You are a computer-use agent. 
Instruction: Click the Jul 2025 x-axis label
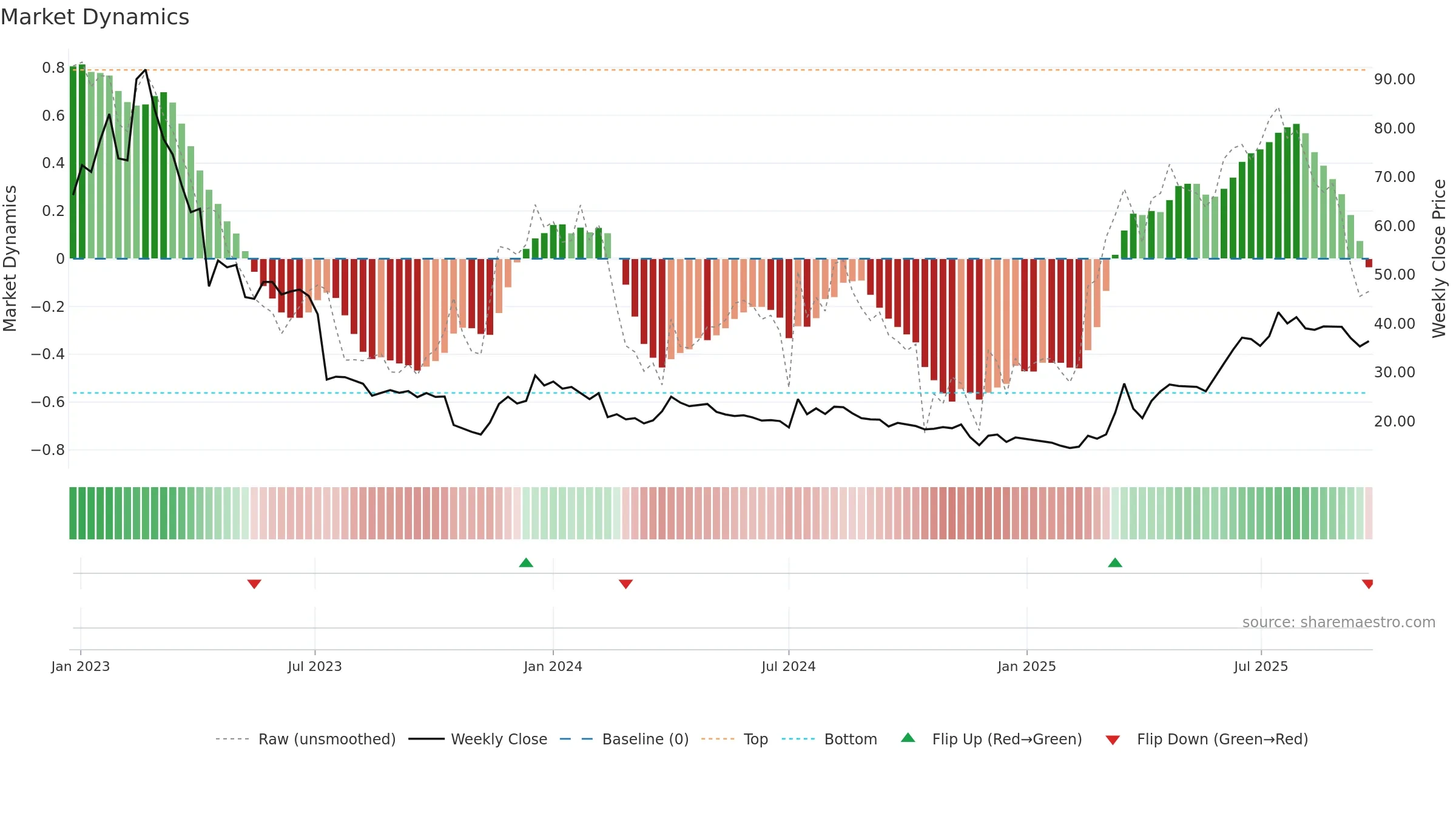pos(1261,666)
